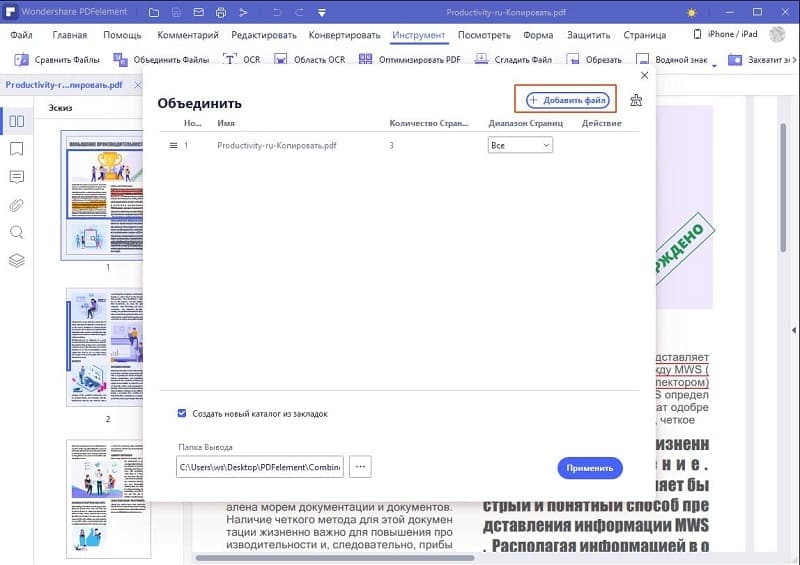Screen dimensions: 800x565
Task: Click the share icon in title bar
Action: (x=243, y=12)
